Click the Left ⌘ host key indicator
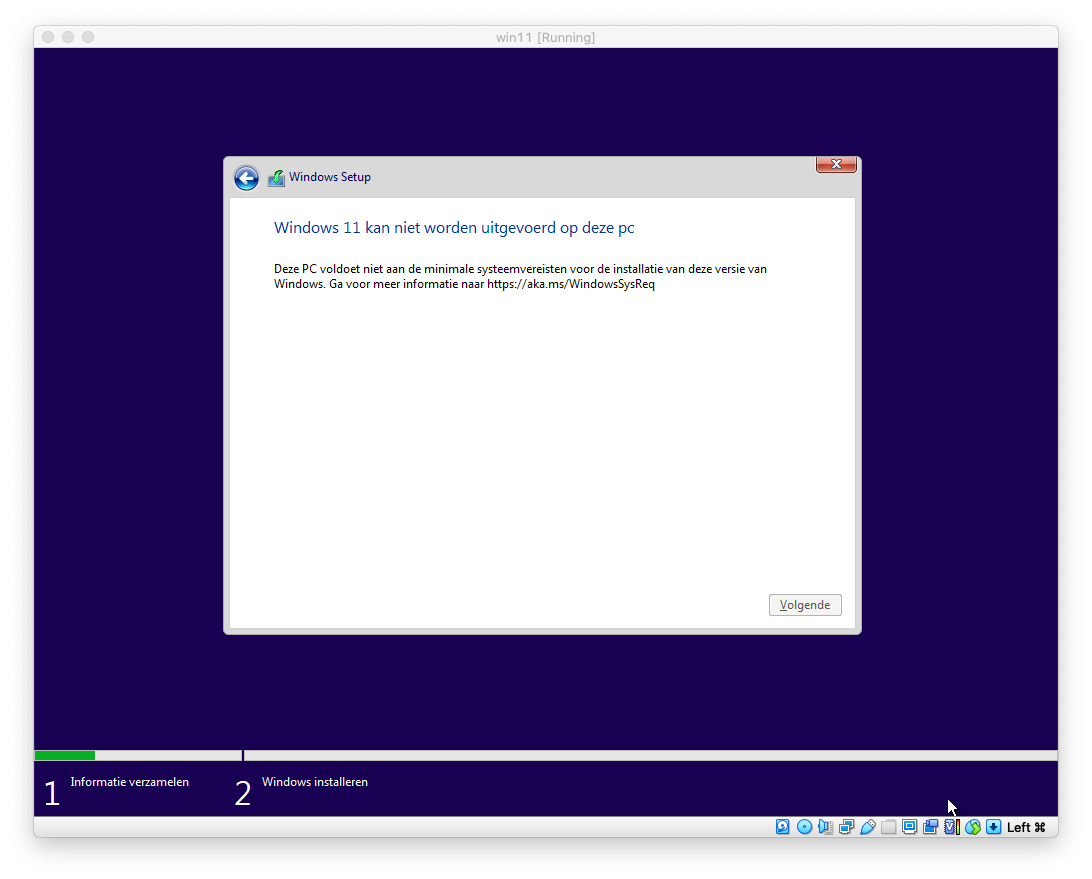The width and height of the screenshot is (1092, 879). [1026, 827]
